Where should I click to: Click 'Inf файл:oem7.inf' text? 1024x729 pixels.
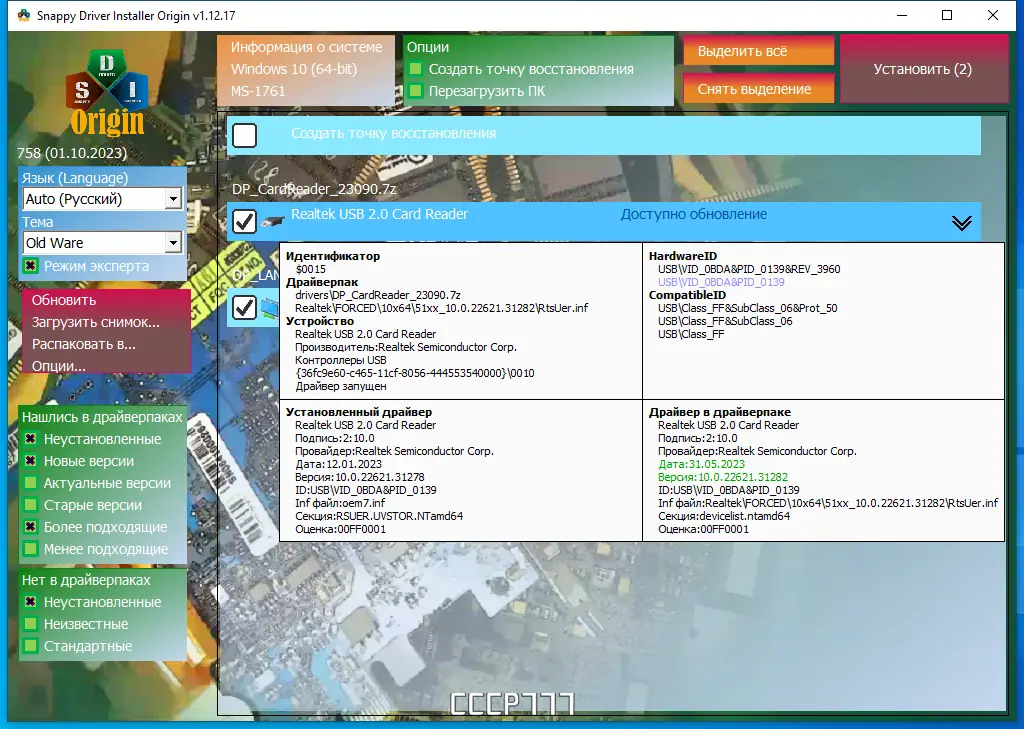click(340, 503)
